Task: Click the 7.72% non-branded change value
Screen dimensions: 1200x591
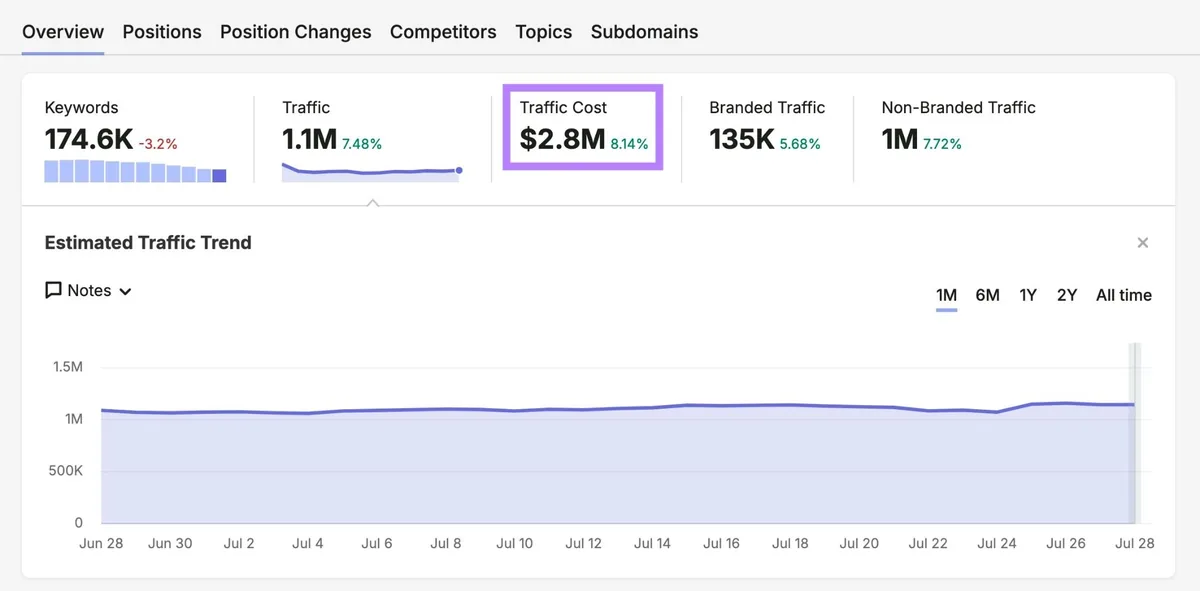Action: pos(942,144)
